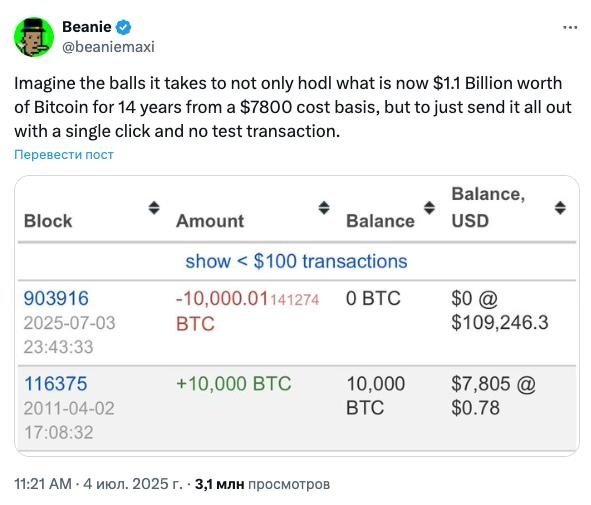Open Beanie's profile avatar picture
The height and width of the screenshot is (505, 591).
click(34, 37)
